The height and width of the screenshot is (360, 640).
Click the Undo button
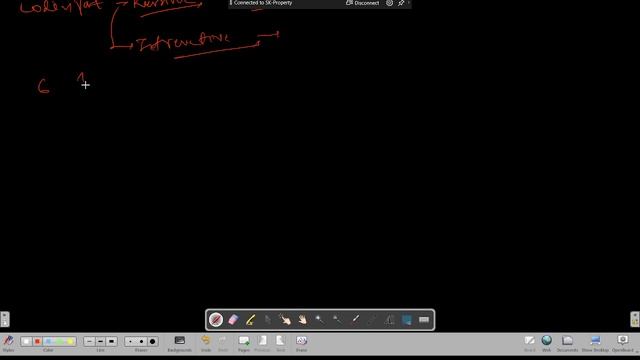pos(206,344)
